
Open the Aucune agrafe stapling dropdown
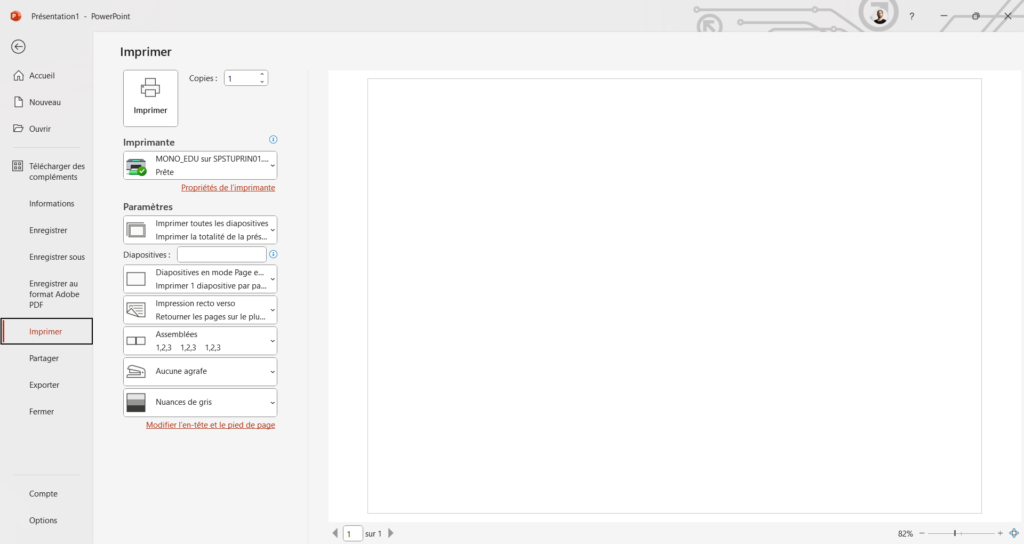pos(200,372)
